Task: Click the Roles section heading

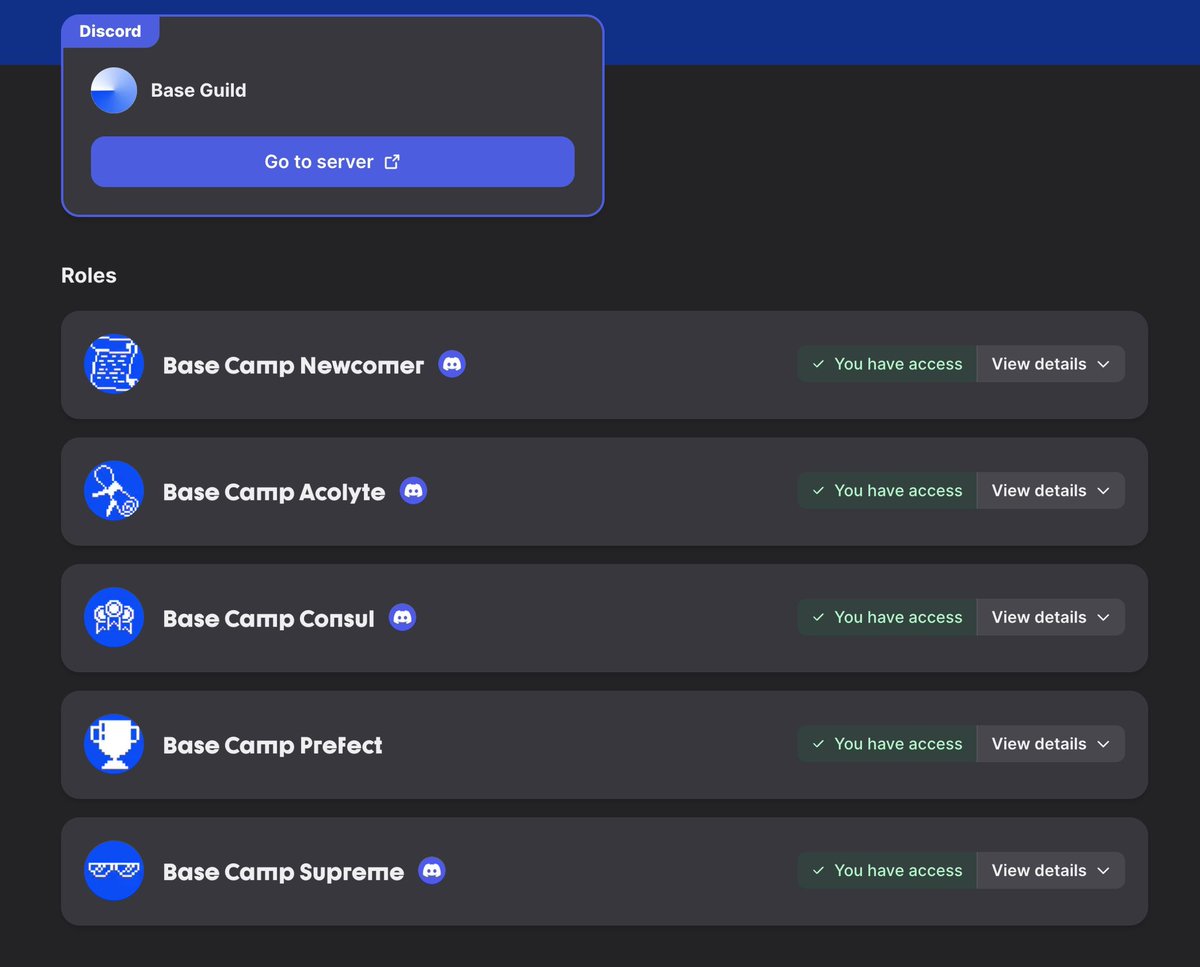Action: (89, 276)
